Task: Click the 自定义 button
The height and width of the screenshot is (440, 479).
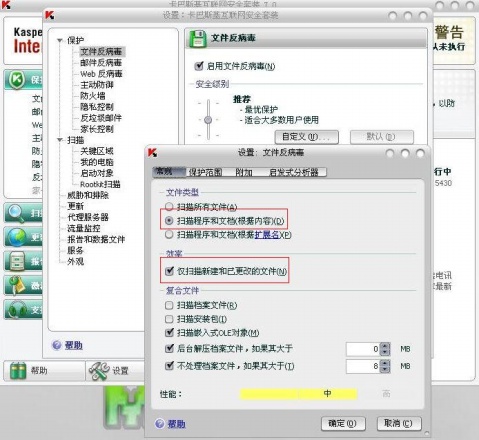Action: (306, 137)
